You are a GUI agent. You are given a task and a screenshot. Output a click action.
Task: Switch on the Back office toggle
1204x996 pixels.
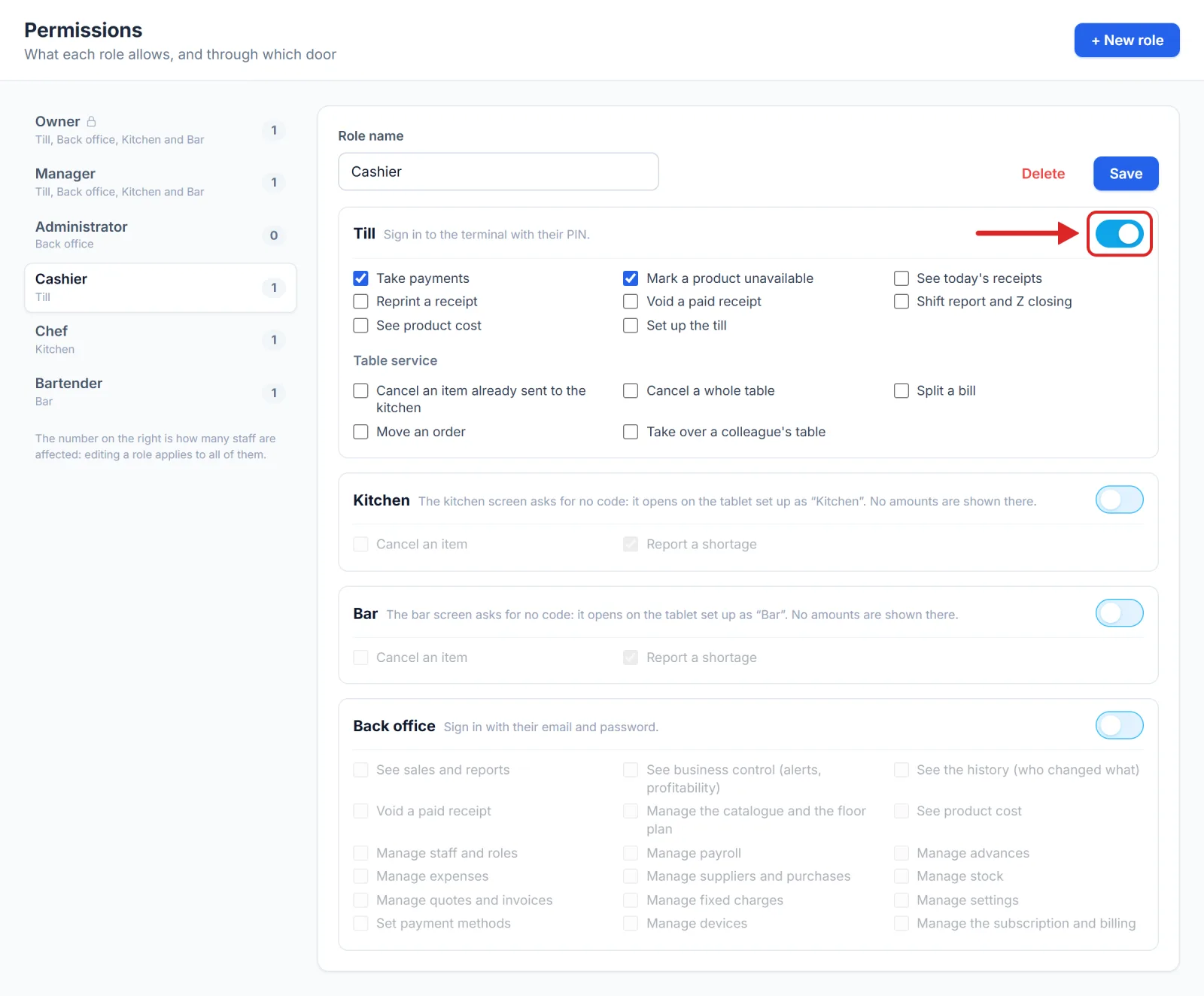[1119, 725]
